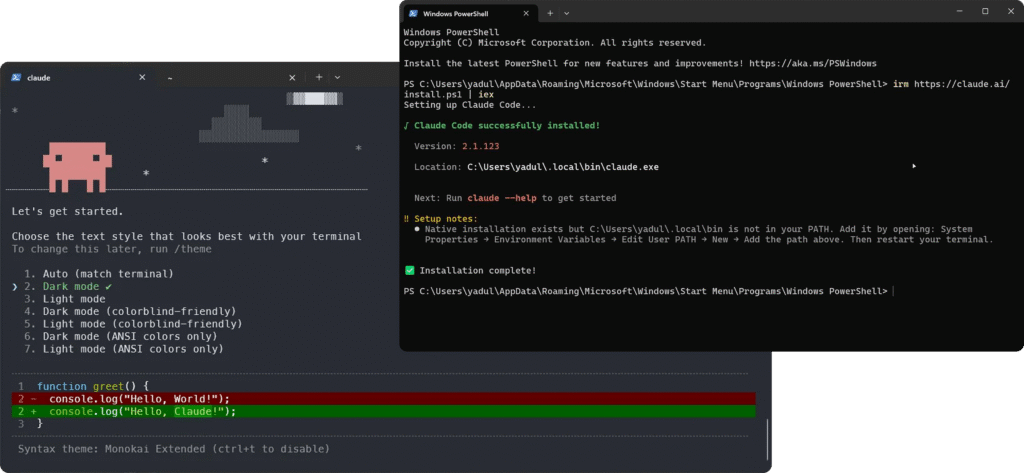This screenshot has height=473, width=1024.
Task: Click 'function greet() {' code line
Action: coord(93,386)
